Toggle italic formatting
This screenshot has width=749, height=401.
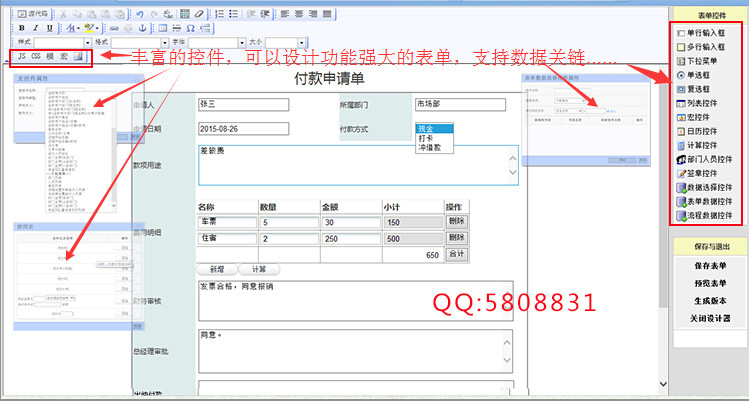click(35, 28)
